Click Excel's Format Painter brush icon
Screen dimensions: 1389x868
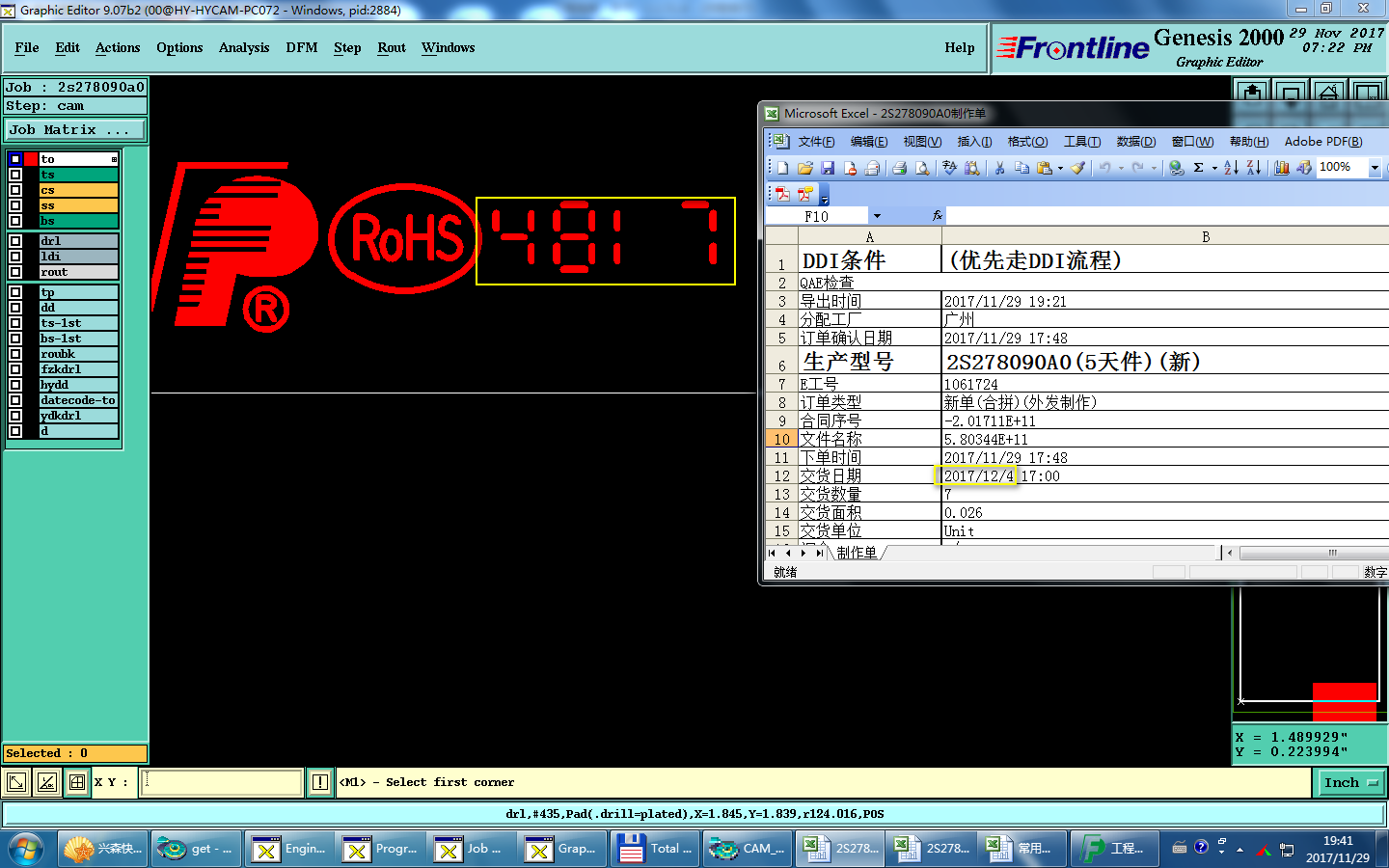coord(1078,168)
